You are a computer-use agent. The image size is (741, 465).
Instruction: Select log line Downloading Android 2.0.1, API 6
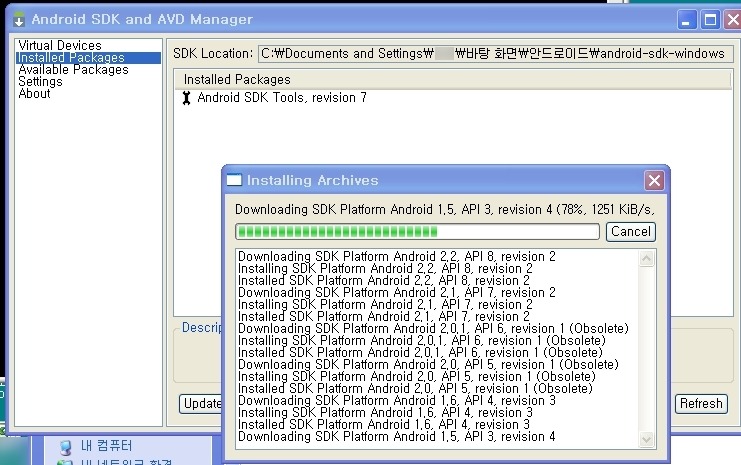click(x=433, y=328)
